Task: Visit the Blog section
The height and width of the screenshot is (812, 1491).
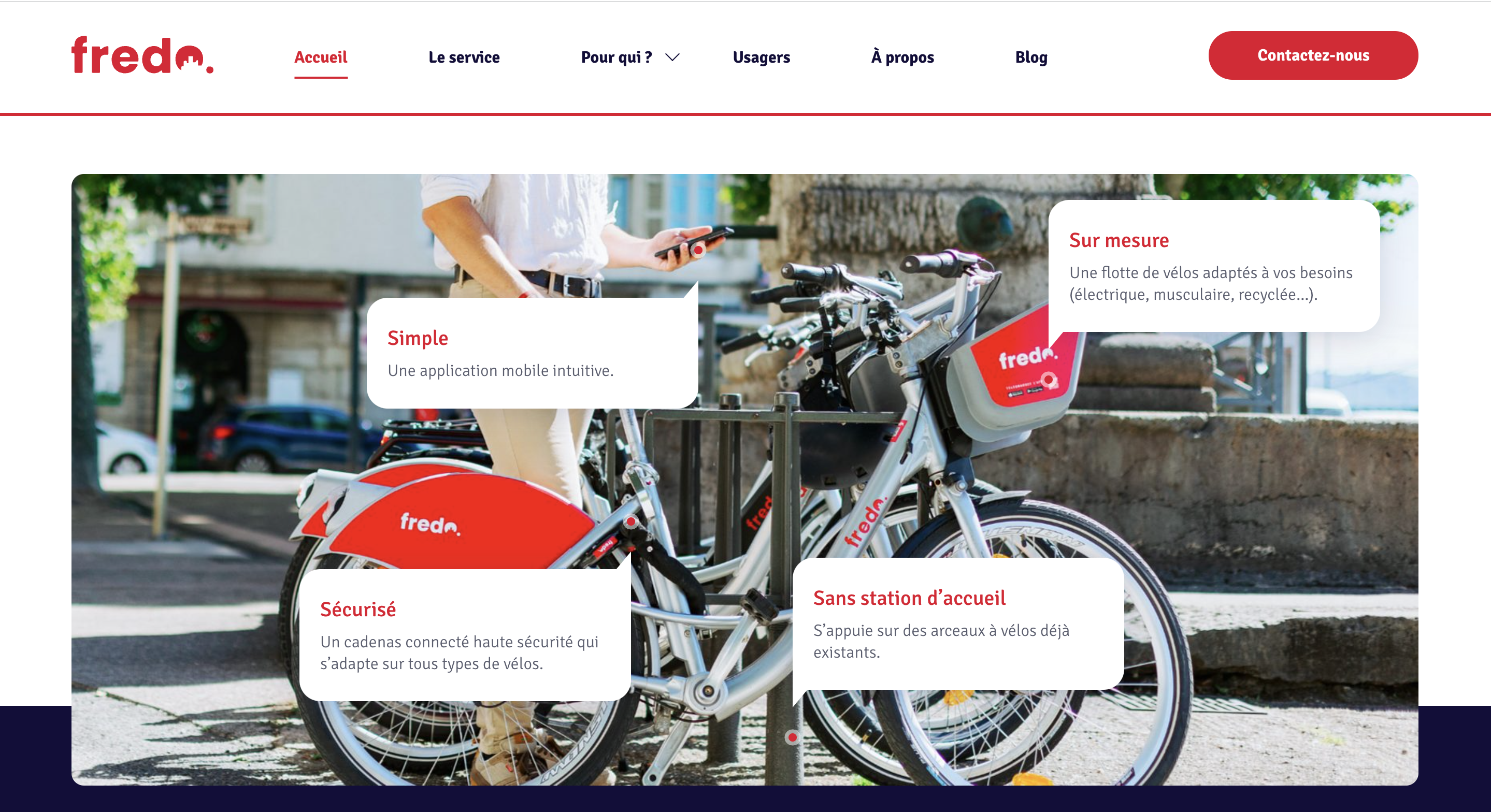Action: click(1031, 57)
